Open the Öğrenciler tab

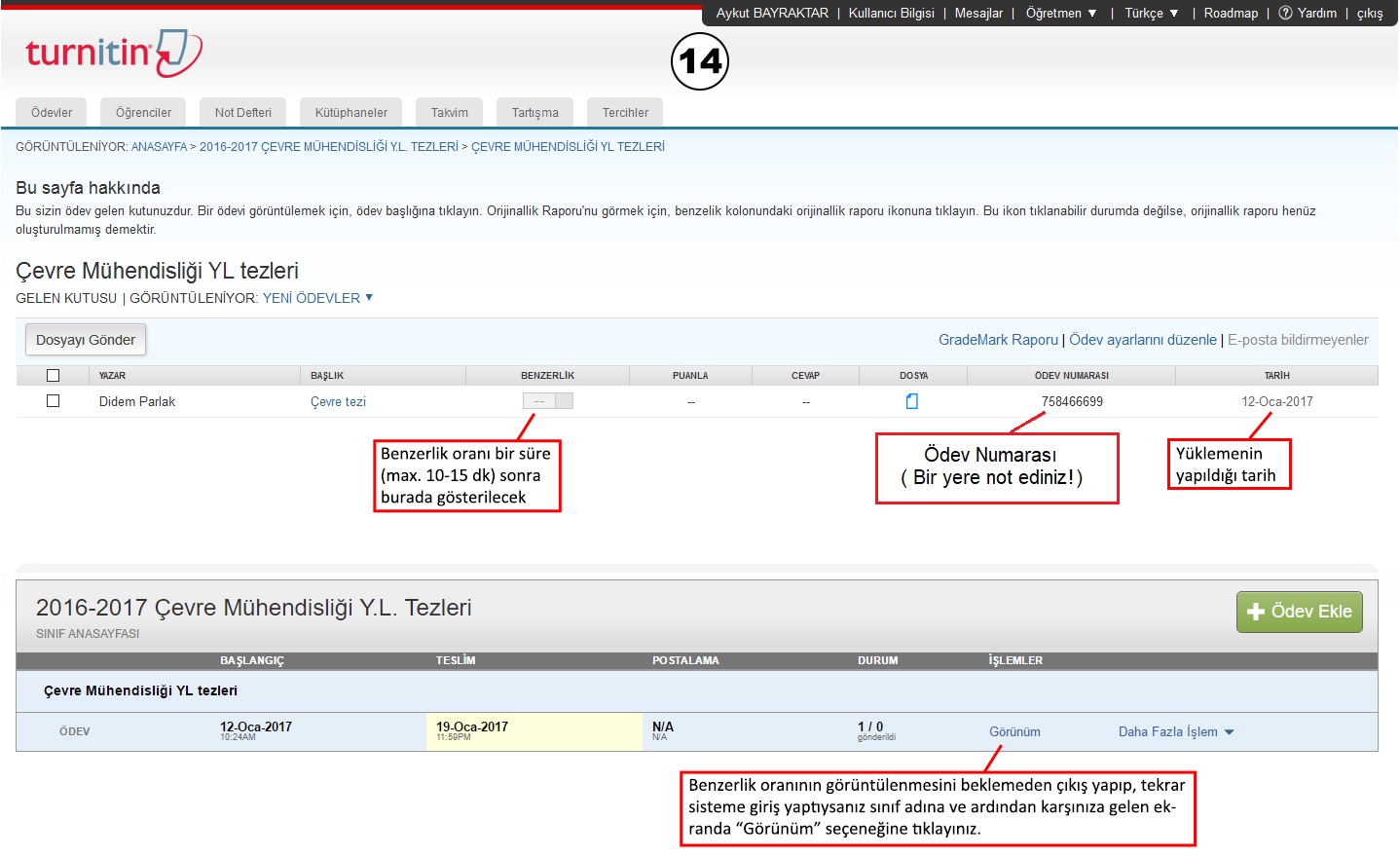click(x=143, y=112)
